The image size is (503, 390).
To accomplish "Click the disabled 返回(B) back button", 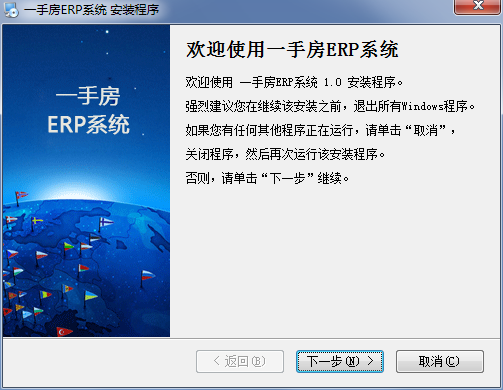I will pyautogui.click(x=240, y=361).
